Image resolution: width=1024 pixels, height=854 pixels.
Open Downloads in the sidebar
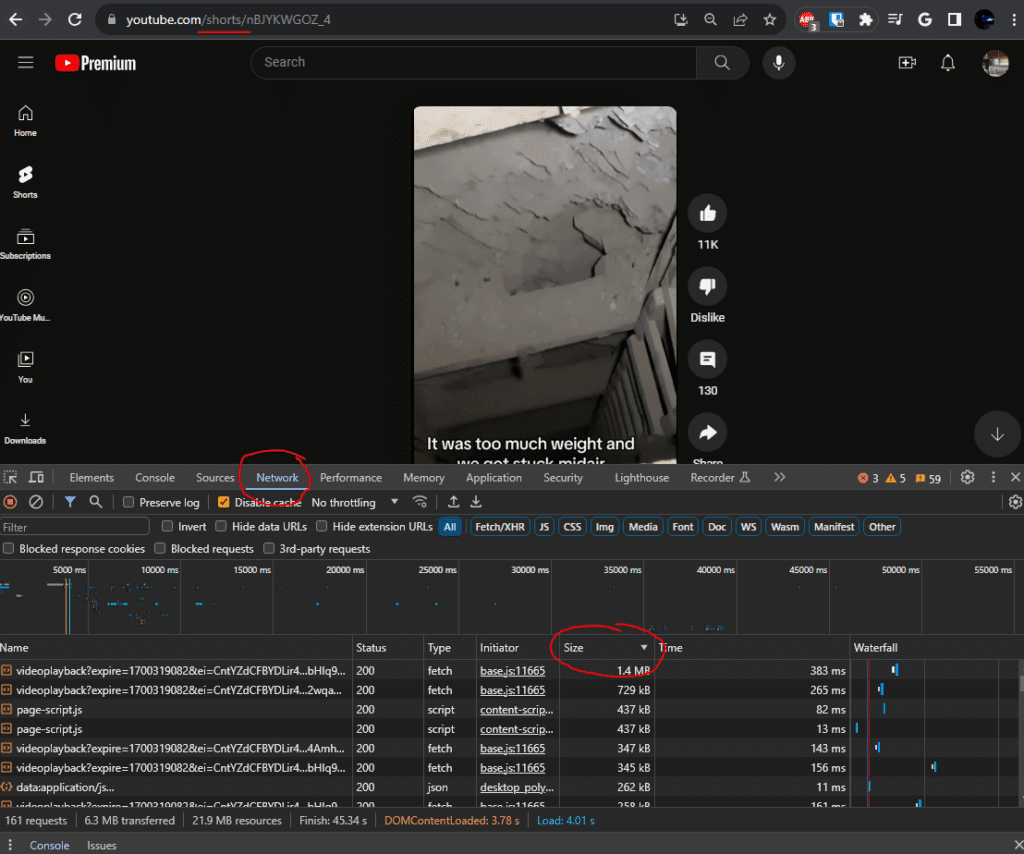[25, 428]
